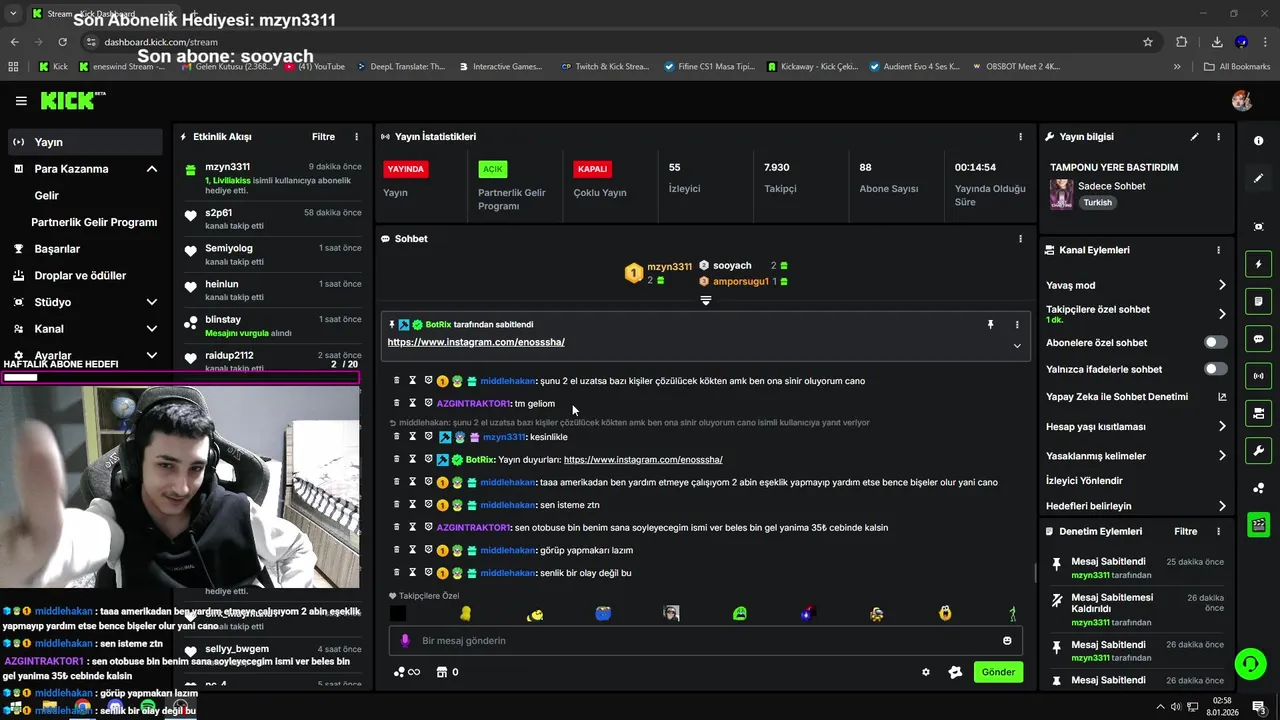Open Partnerlik Gelir Programı page
The width and height of the screenshot is (1280, 720).
coord(94,222)
